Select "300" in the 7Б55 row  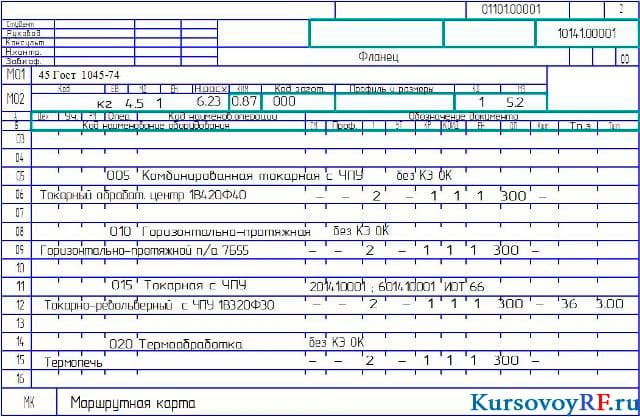click(x=506, y=250)
